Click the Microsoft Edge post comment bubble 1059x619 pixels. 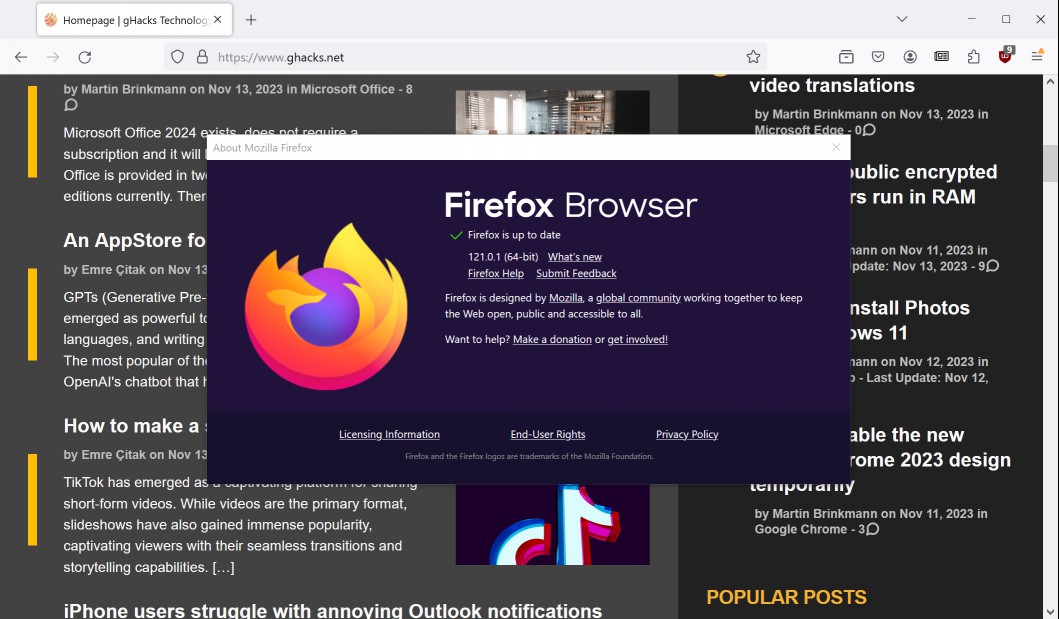point(869,130)
